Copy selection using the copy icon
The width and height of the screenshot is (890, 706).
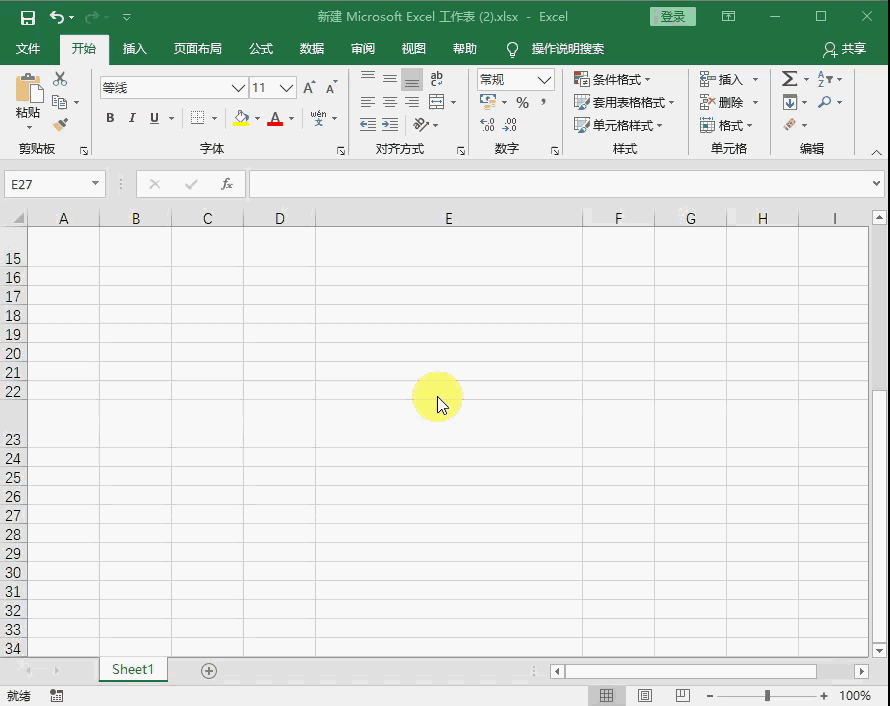(x=60, y=102)
